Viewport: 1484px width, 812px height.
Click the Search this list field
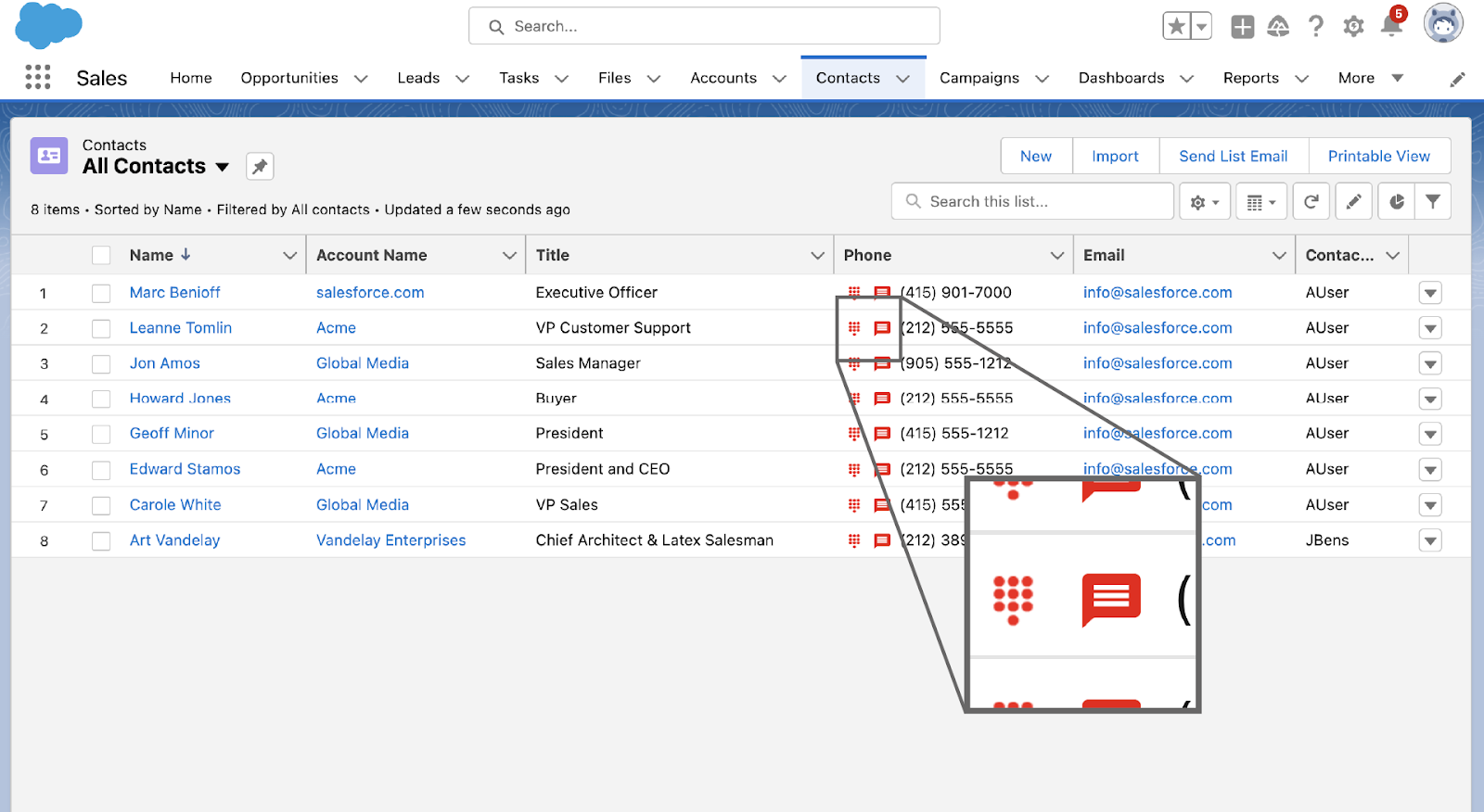1032,201
